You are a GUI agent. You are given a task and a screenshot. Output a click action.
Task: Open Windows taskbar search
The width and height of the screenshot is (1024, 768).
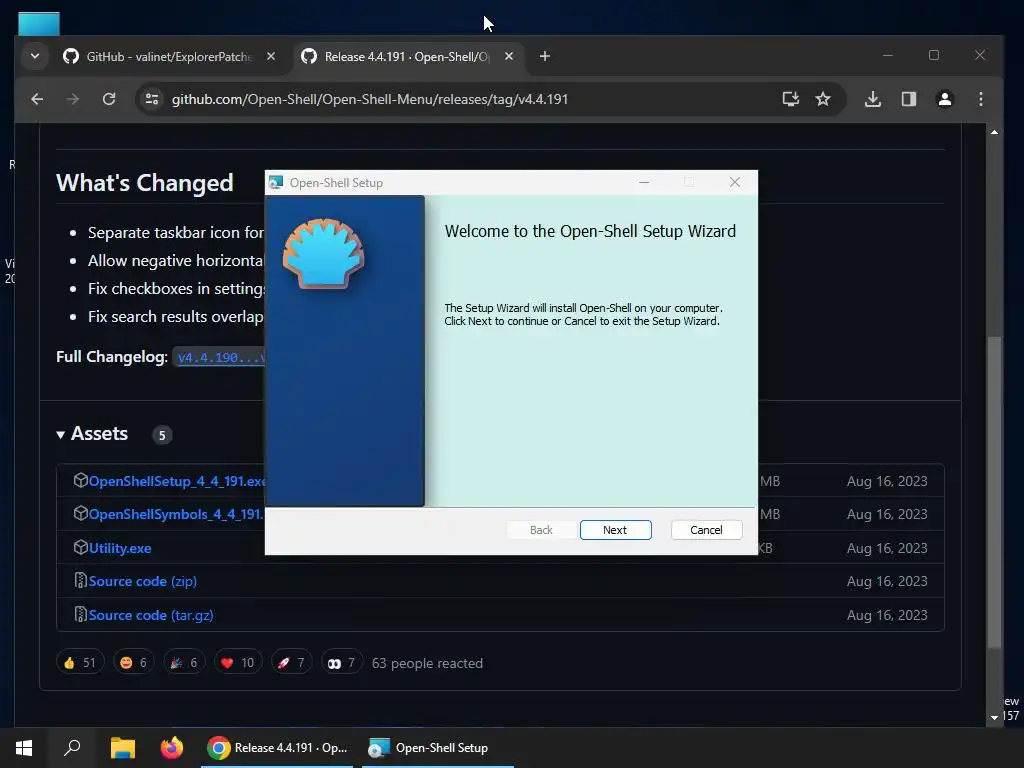(72, 748)
